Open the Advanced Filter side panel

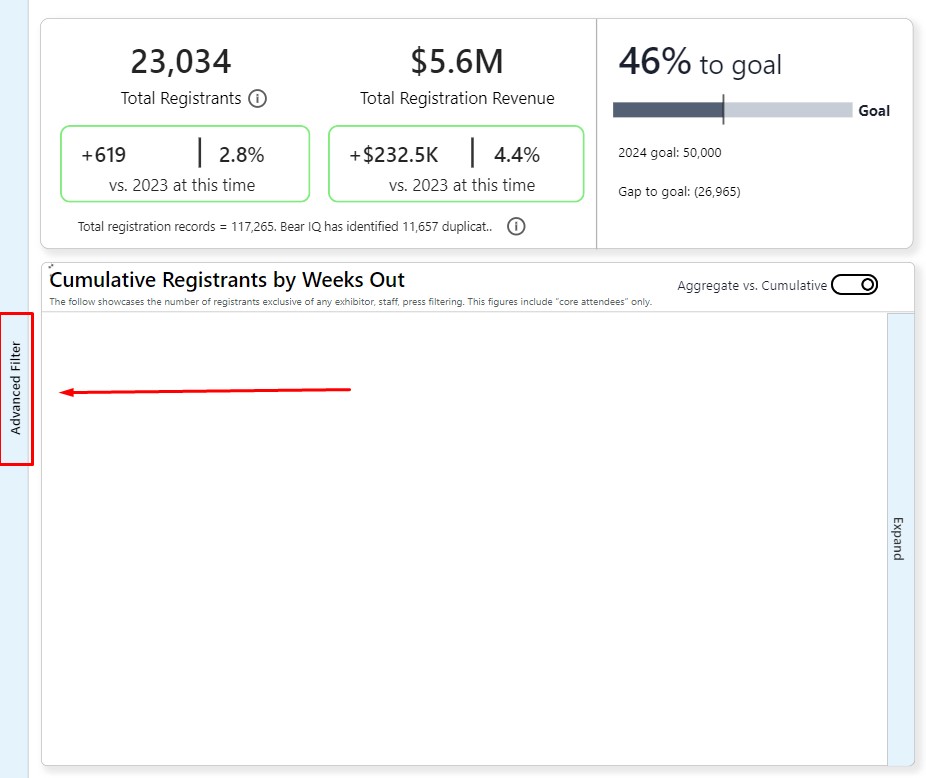tap(16, 388)
